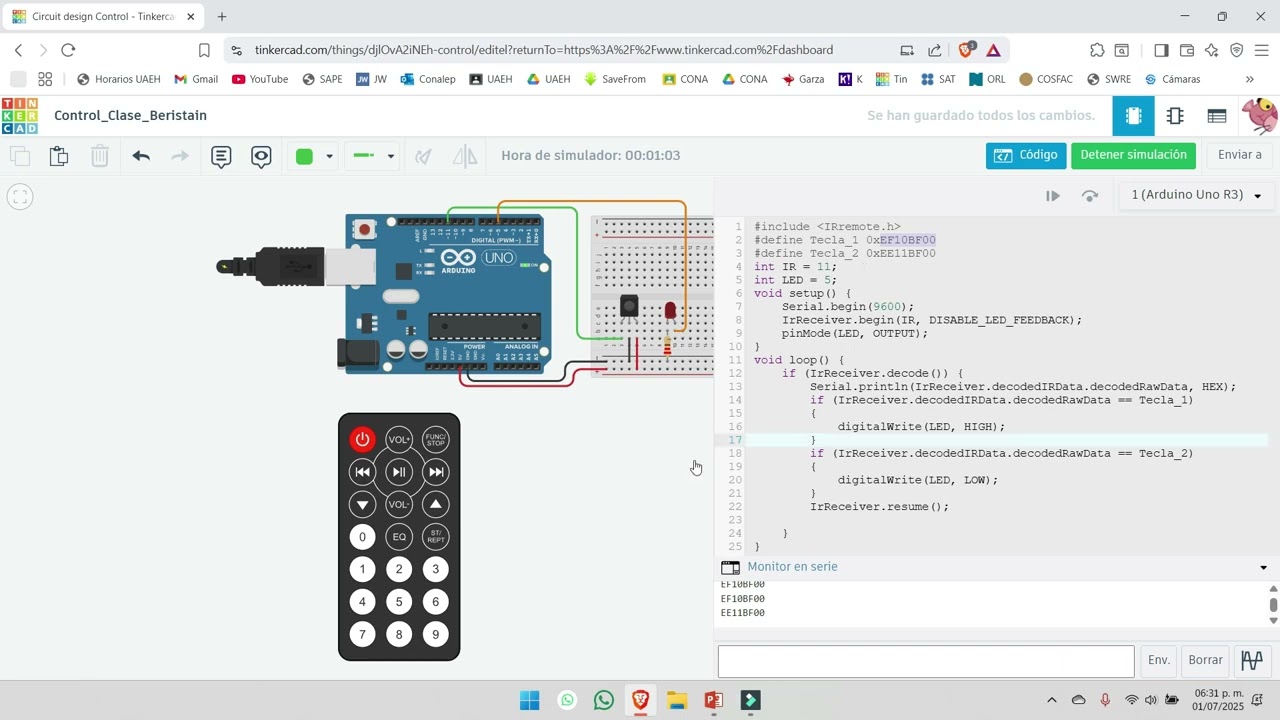Click fast-forward on the IR remote
Viewport: 1280px width, 720px height.
coord(436,472)
